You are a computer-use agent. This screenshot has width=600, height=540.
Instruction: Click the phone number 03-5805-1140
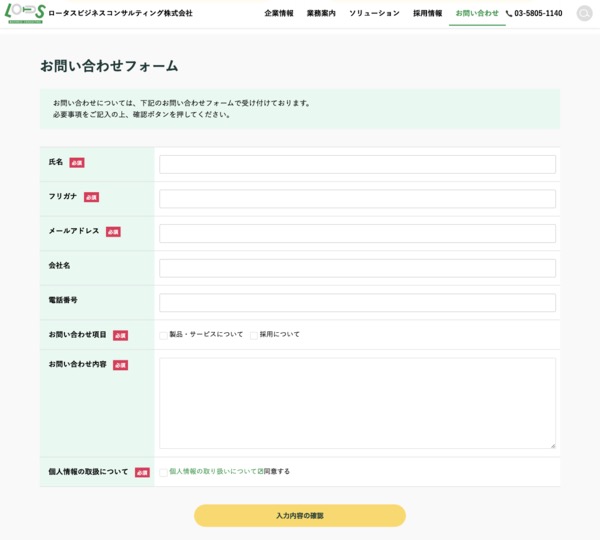(538, 13)
